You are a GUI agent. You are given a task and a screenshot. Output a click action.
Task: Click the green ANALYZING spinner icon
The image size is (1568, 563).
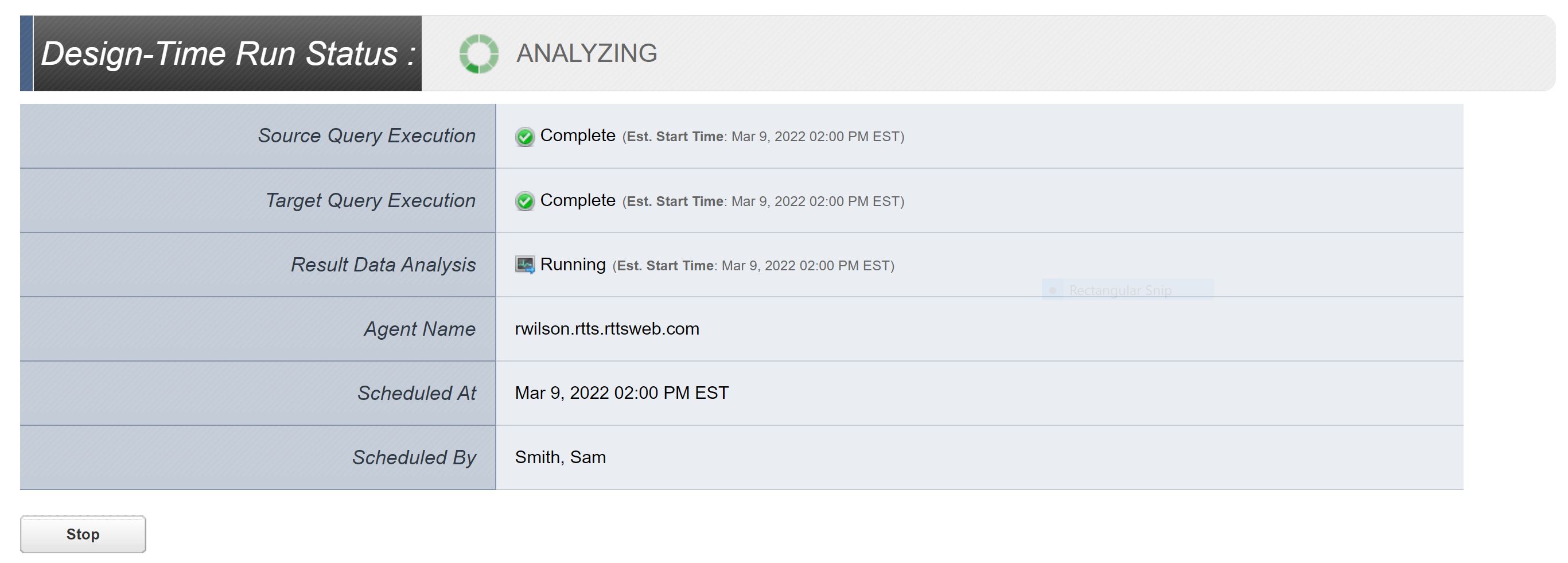[x=478, y=53]
